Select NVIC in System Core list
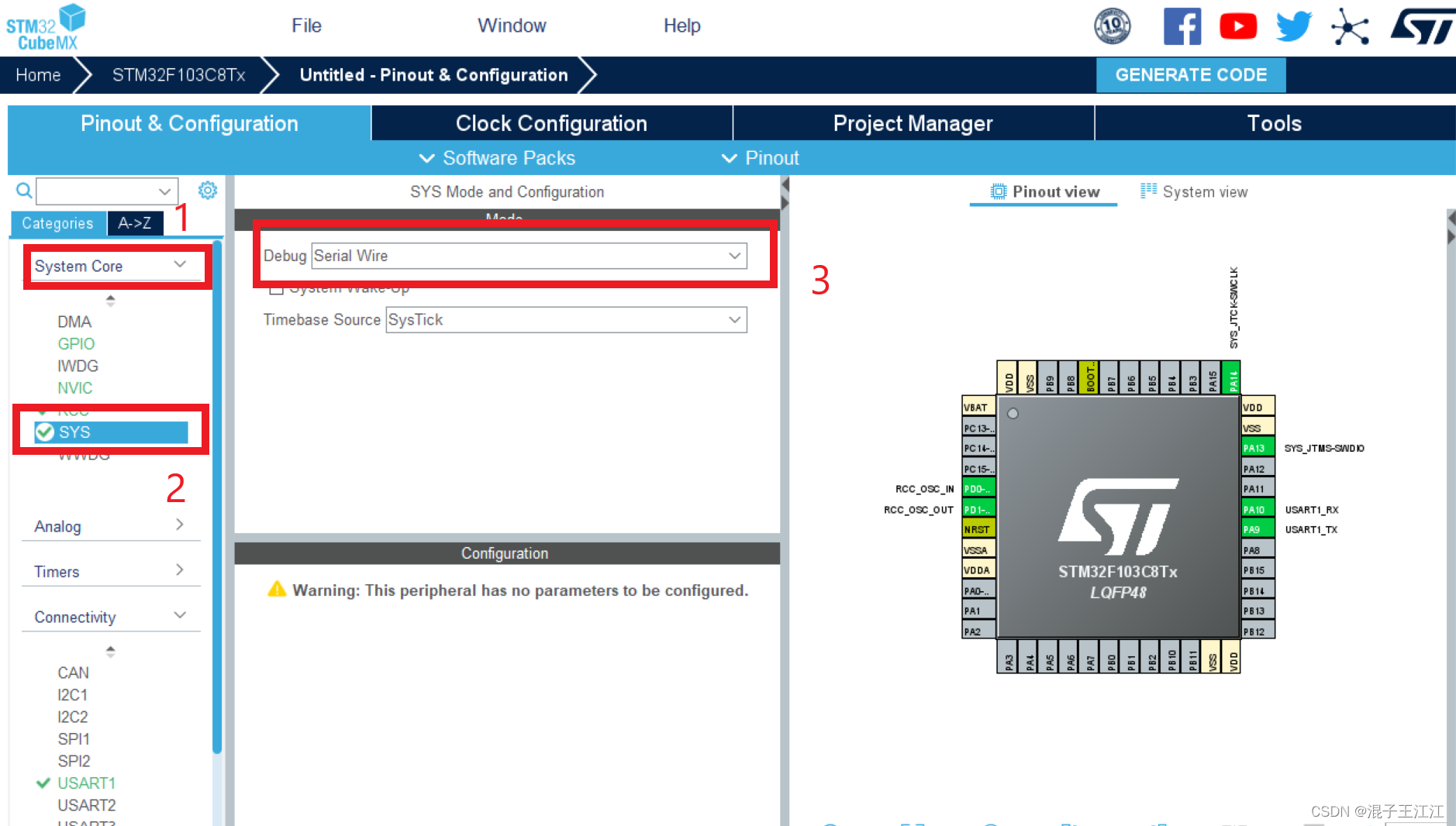 (74, 387)
